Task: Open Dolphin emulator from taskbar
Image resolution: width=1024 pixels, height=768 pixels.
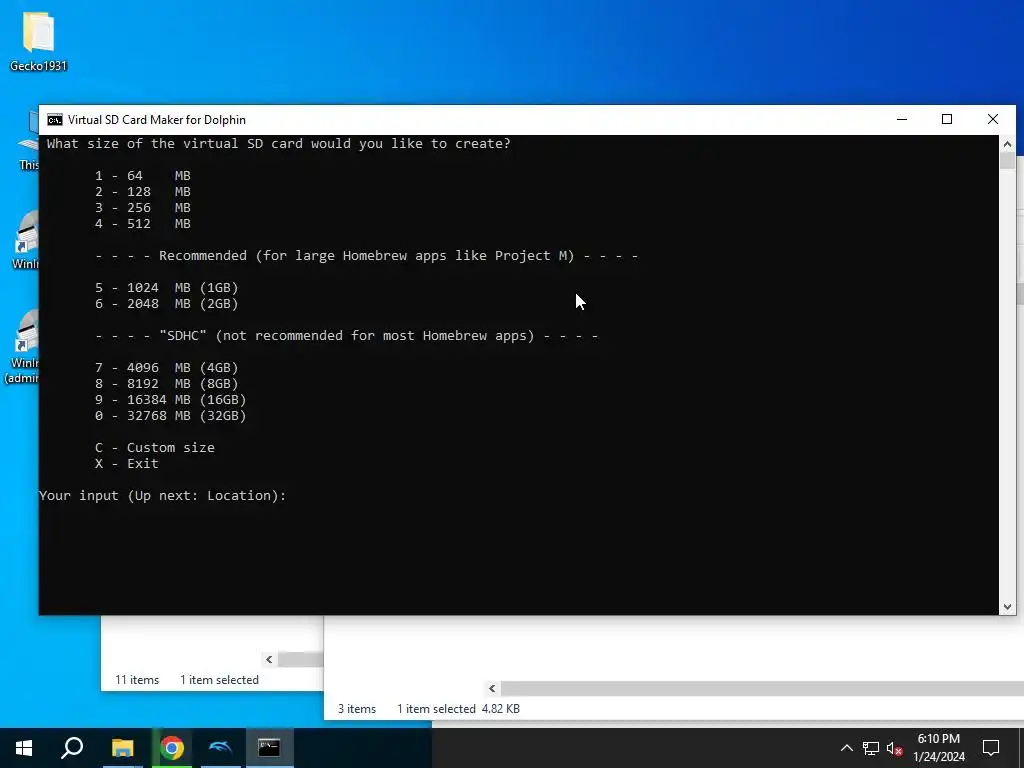Action: pos(221,748)
